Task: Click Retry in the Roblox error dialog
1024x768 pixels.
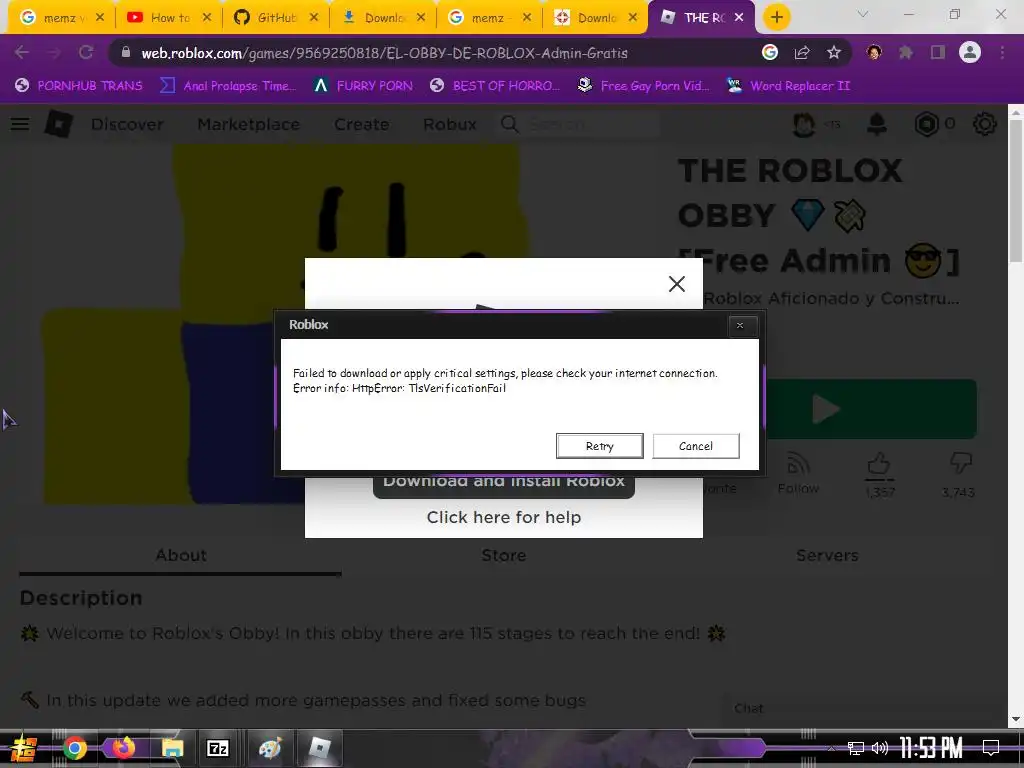Action: [x=600, y=446]
